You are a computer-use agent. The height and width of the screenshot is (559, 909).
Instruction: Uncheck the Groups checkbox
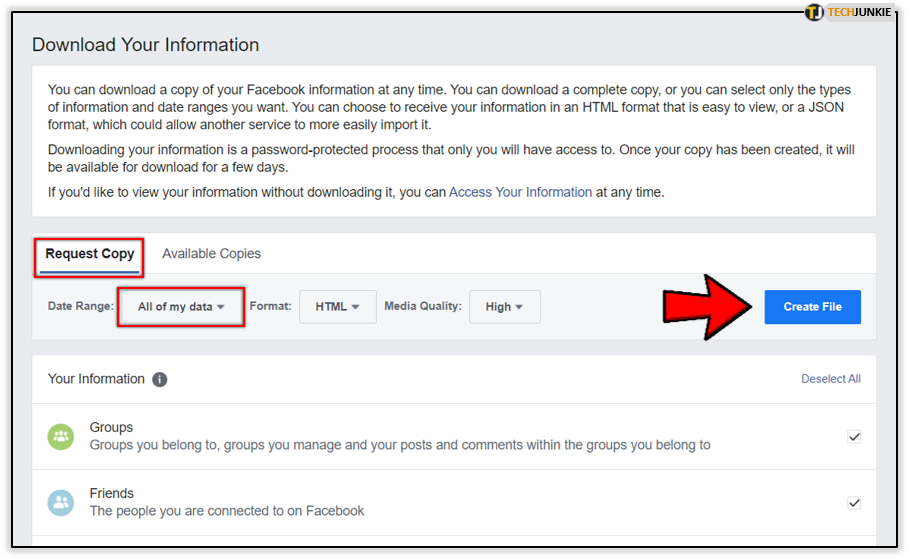click(x=854, y=437)
